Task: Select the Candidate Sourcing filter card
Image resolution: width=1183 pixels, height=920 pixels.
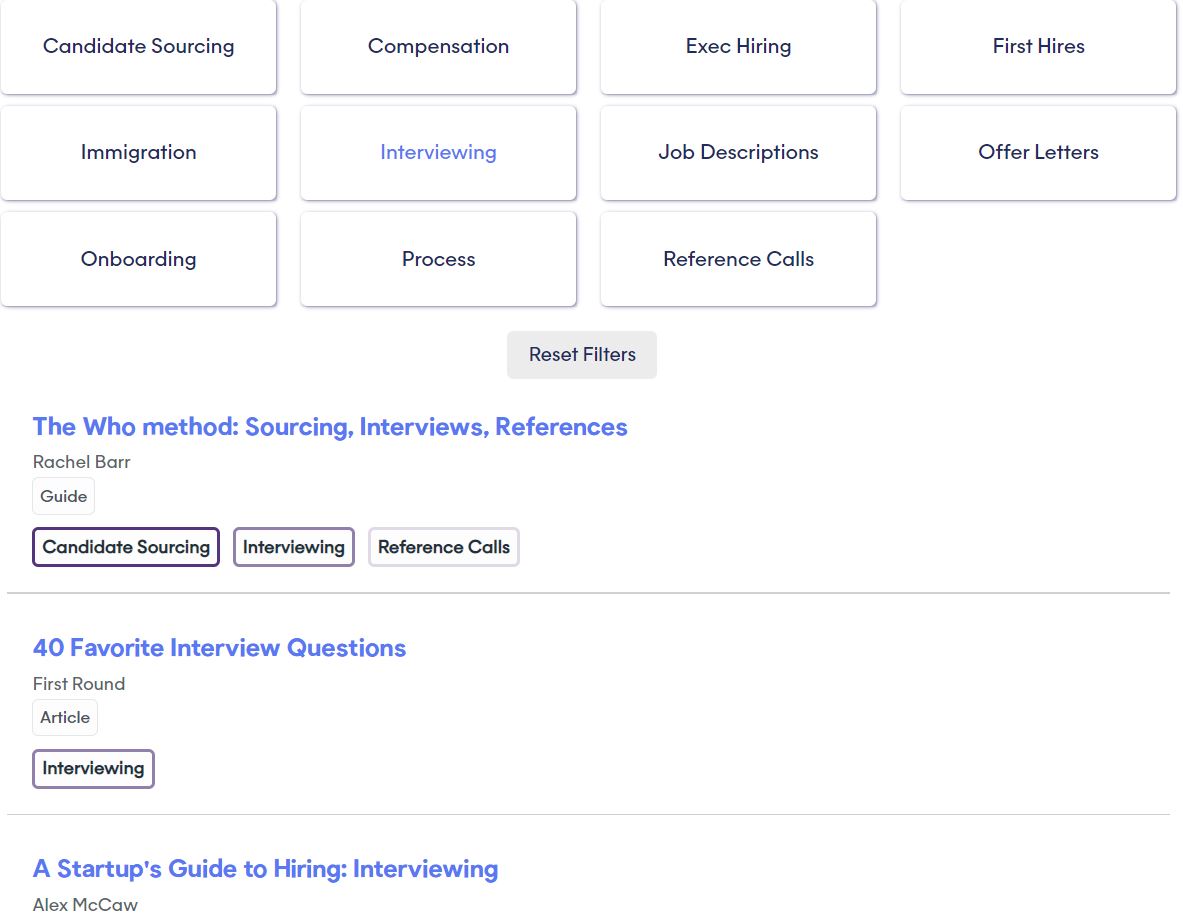Action: 138,47
